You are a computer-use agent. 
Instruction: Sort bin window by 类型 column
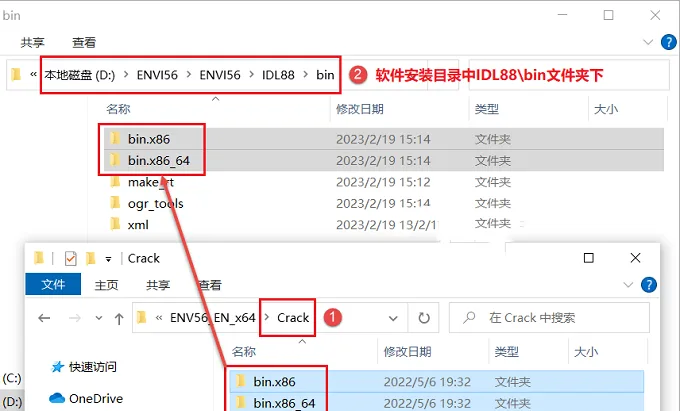(487, 109)
